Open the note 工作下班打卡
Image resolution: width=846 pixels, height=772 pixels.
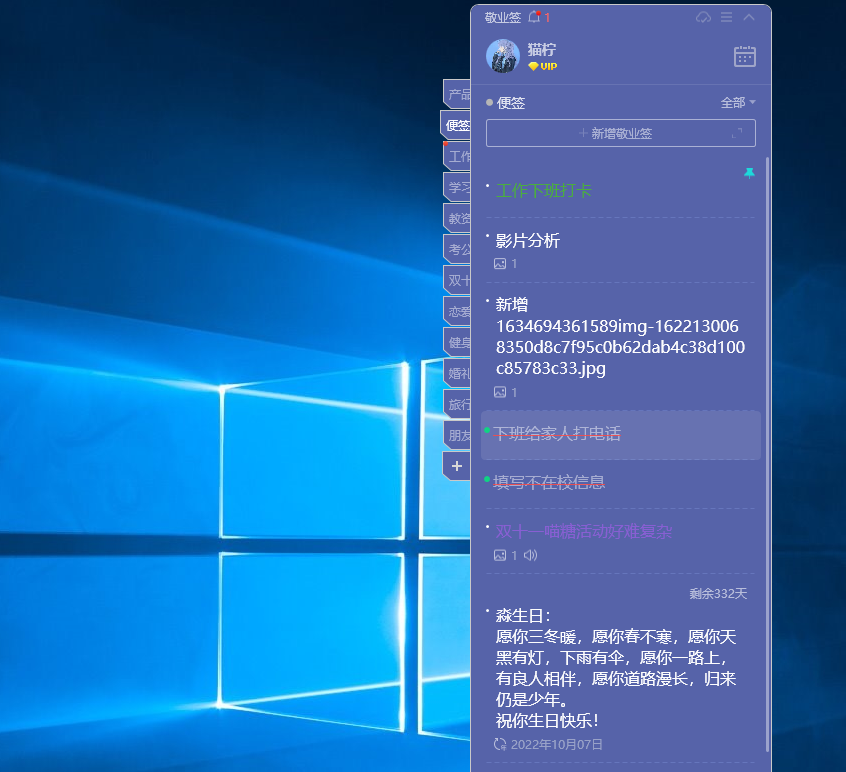click(544, 190)
